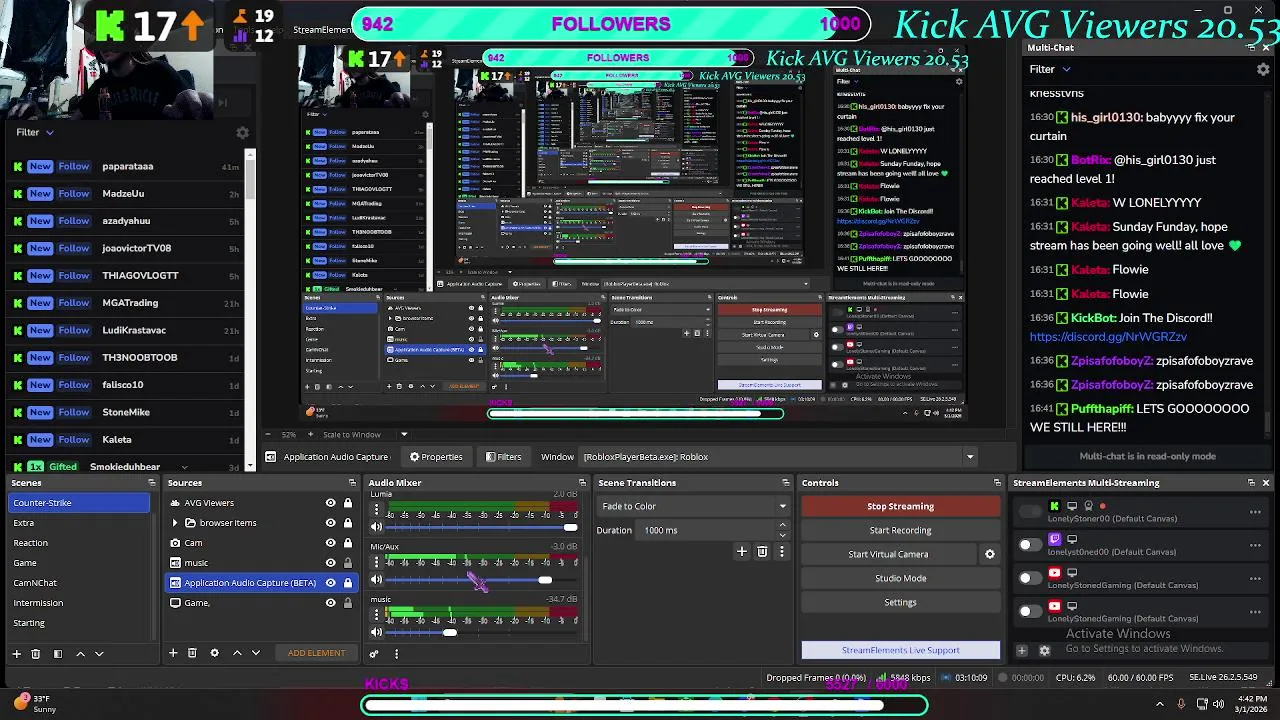Move selected scene down
Screen dimensions: 1280x720
coord(99,653)
